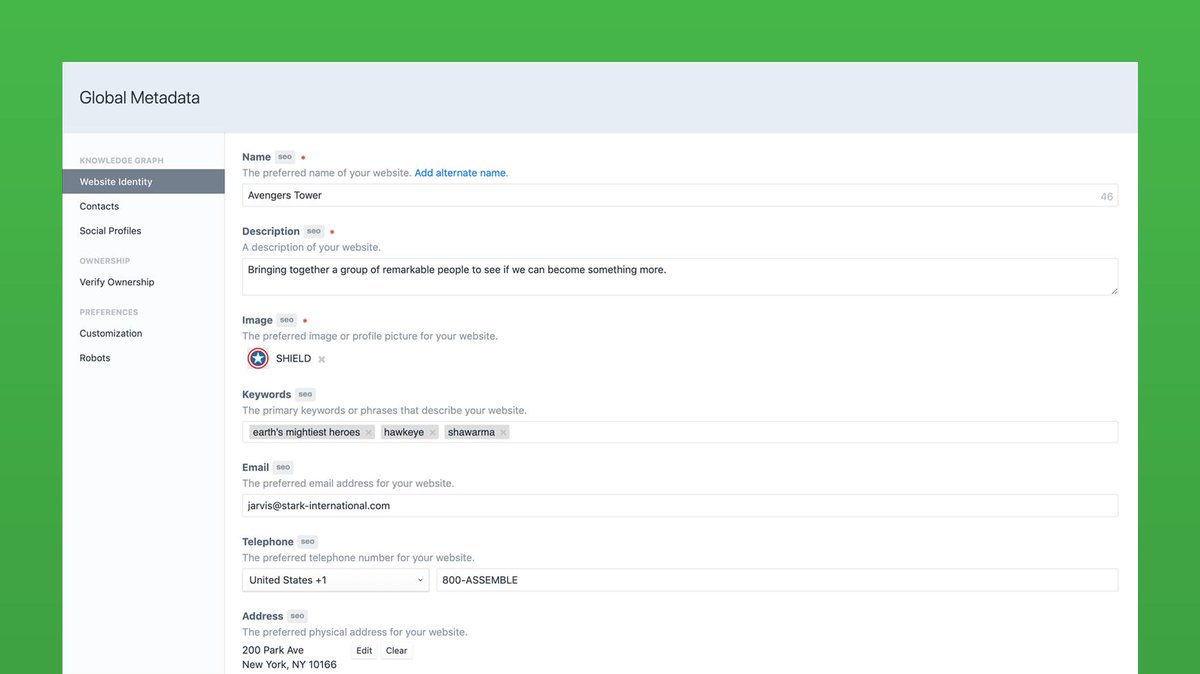Click the SHIELD logo thumbnail
1200x674 pixels.
pos(257,357)
